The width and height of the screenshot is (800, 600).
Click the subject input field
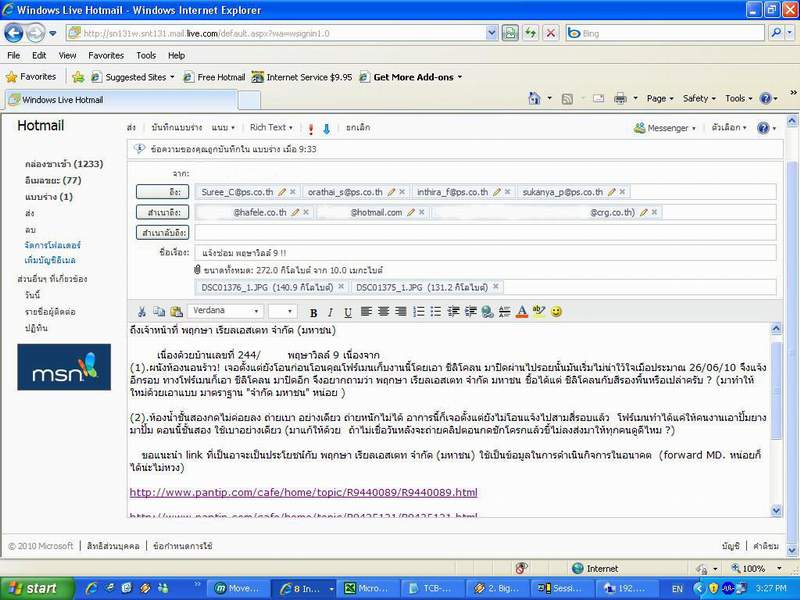pyautogui.click(x=485, y=253)
